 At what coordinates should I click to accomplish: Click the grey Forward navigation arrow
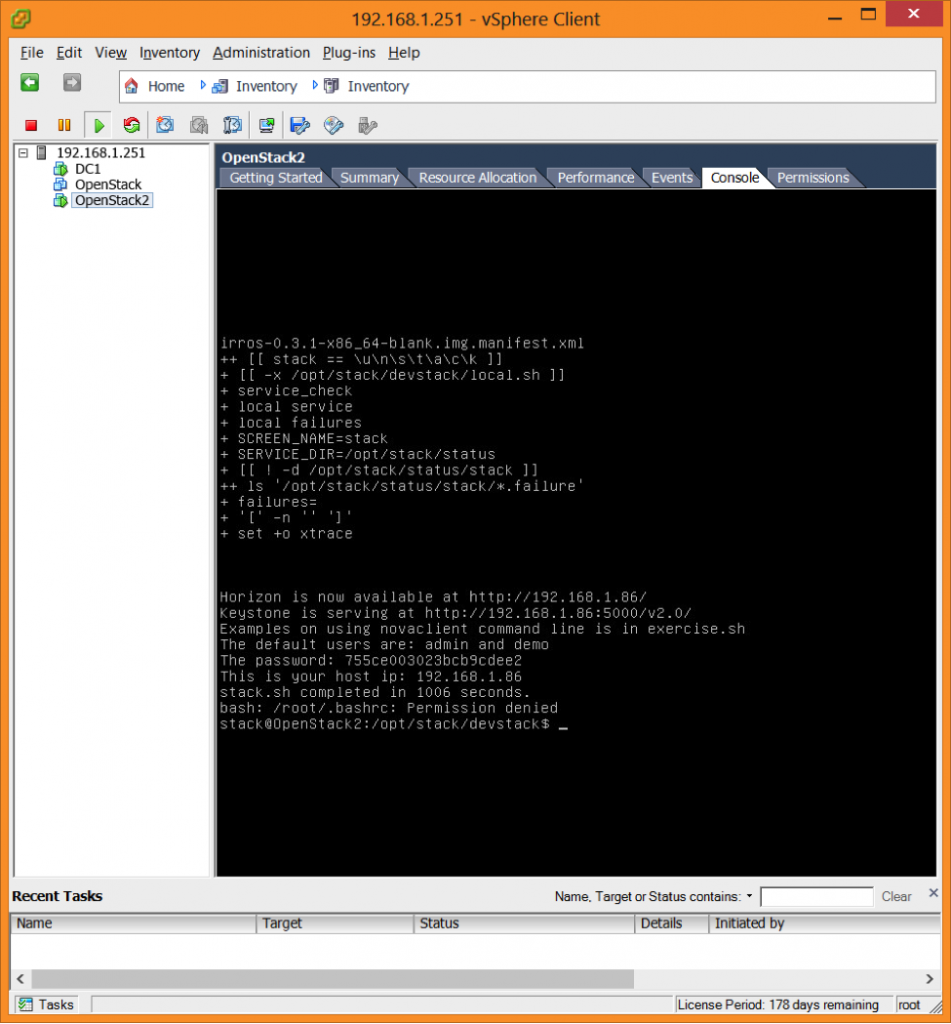[x=72, y=83]
